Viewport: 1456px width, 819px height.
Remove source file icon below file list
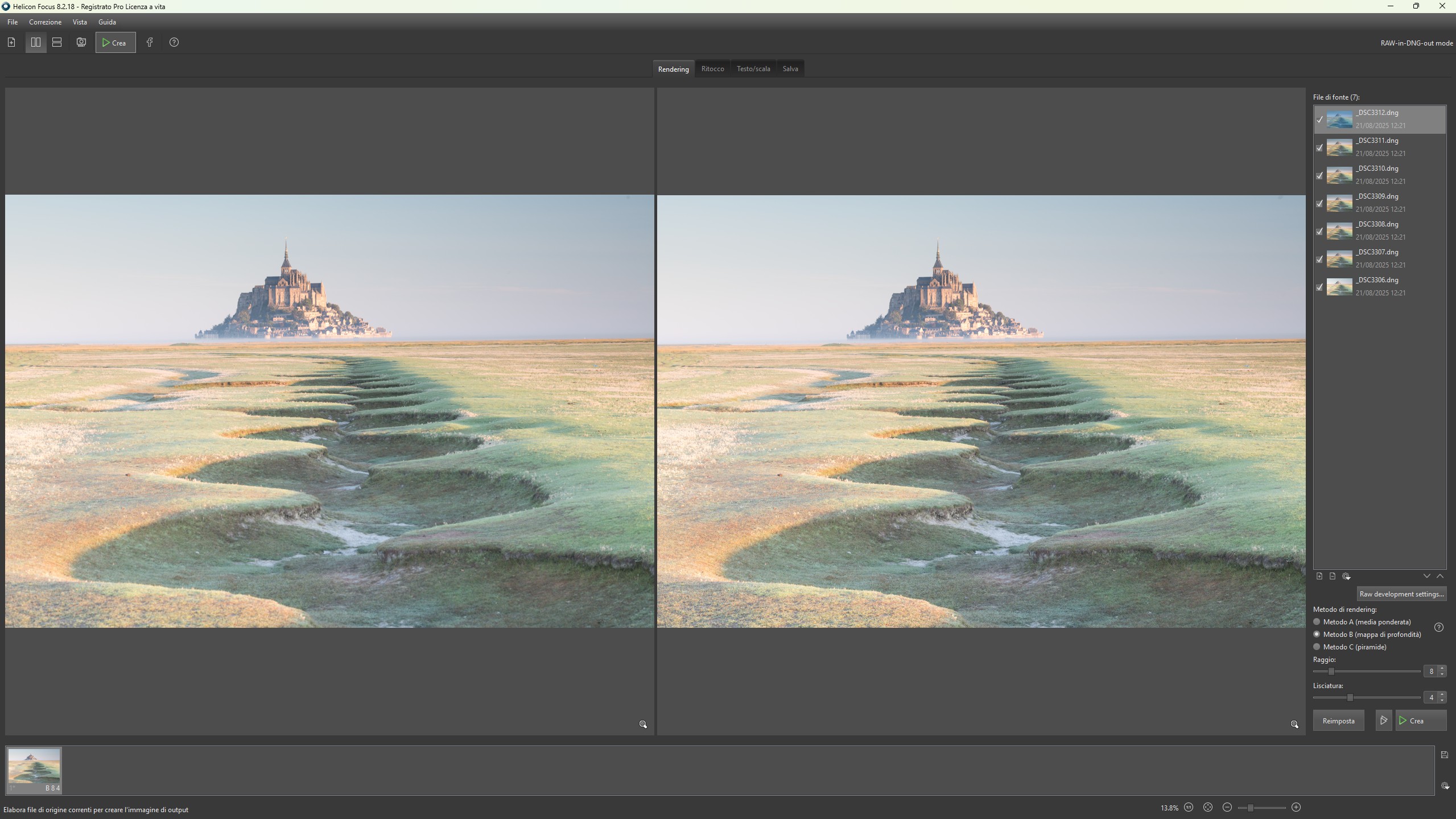1333,577
